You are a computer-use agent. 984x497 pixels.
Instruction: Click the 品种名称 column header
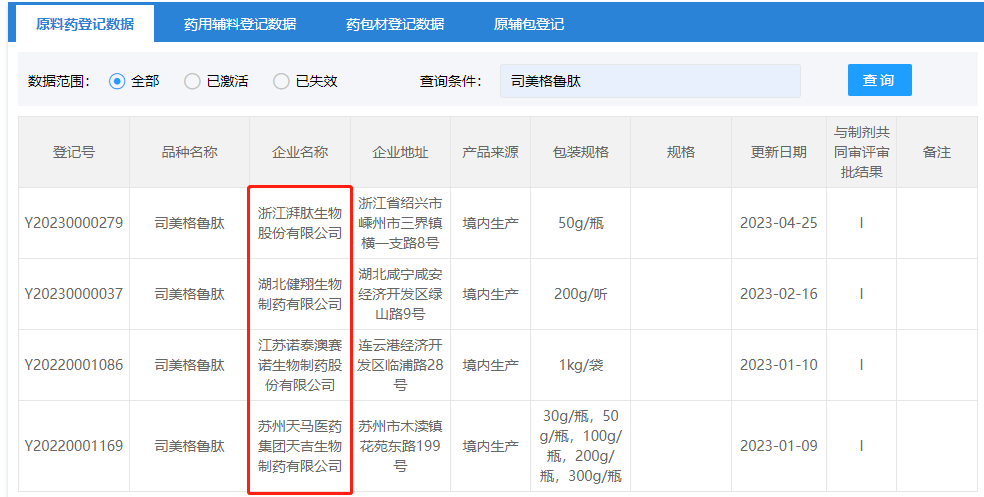tap(190, 152)
